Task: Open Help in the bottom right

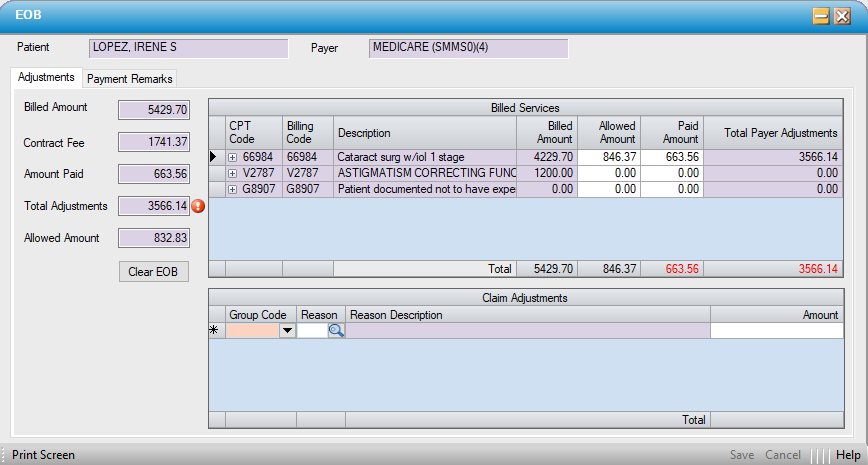Action: pyautogui.click(x=848, y=455)
